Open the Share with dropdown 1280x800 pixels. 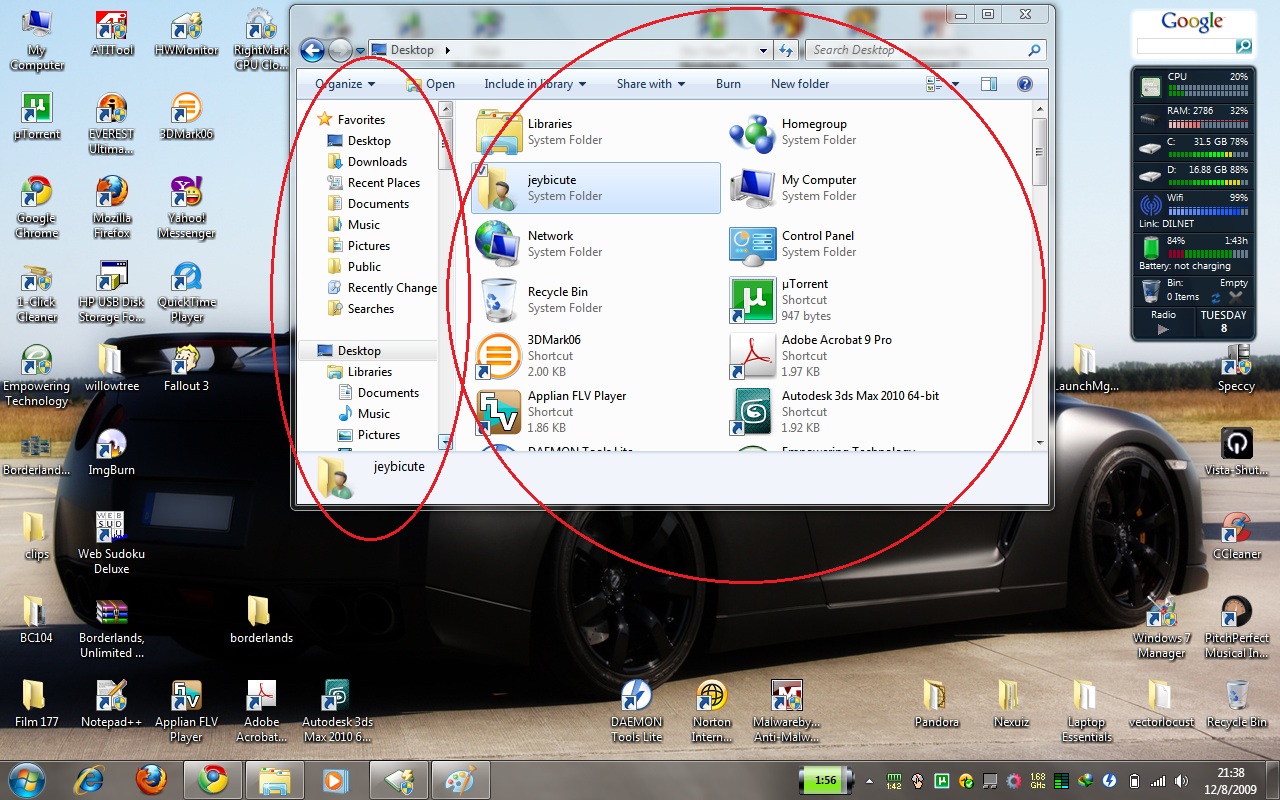[x=651, y=84]
